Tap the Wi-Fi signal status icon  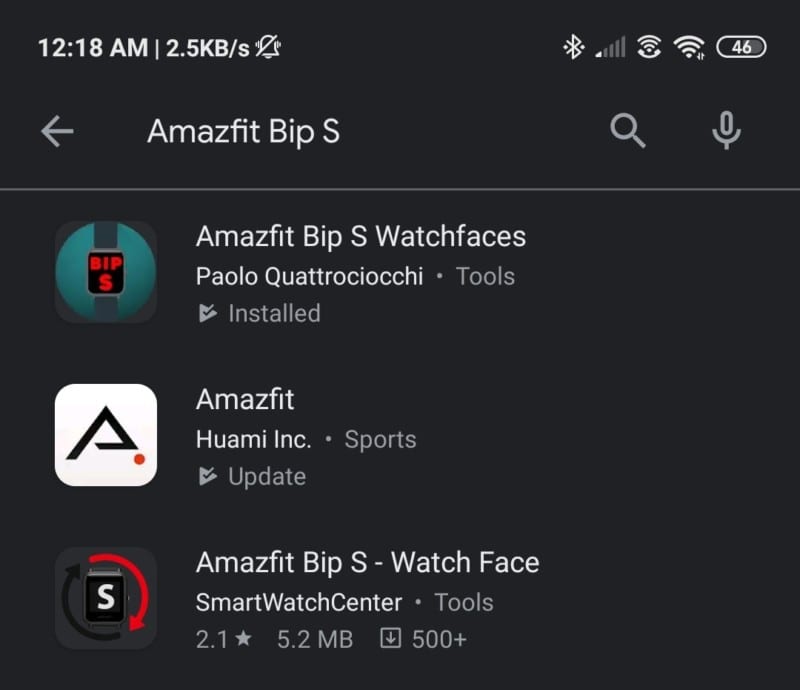point(689,47)
